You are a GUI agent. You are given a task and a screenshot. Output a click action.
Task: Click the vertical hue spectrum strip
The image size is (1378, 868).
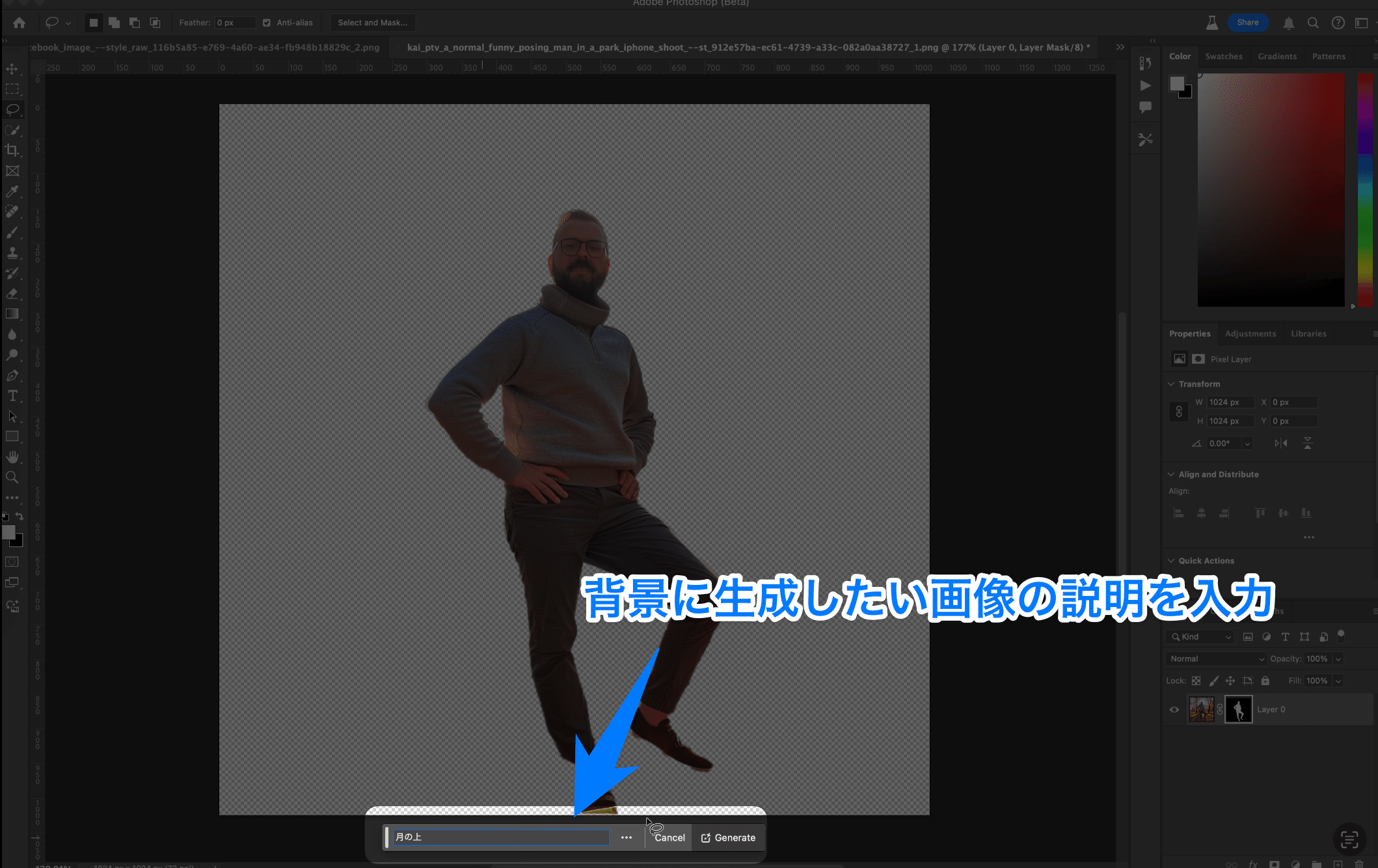pyautogui.click(x=1364, y=189)
